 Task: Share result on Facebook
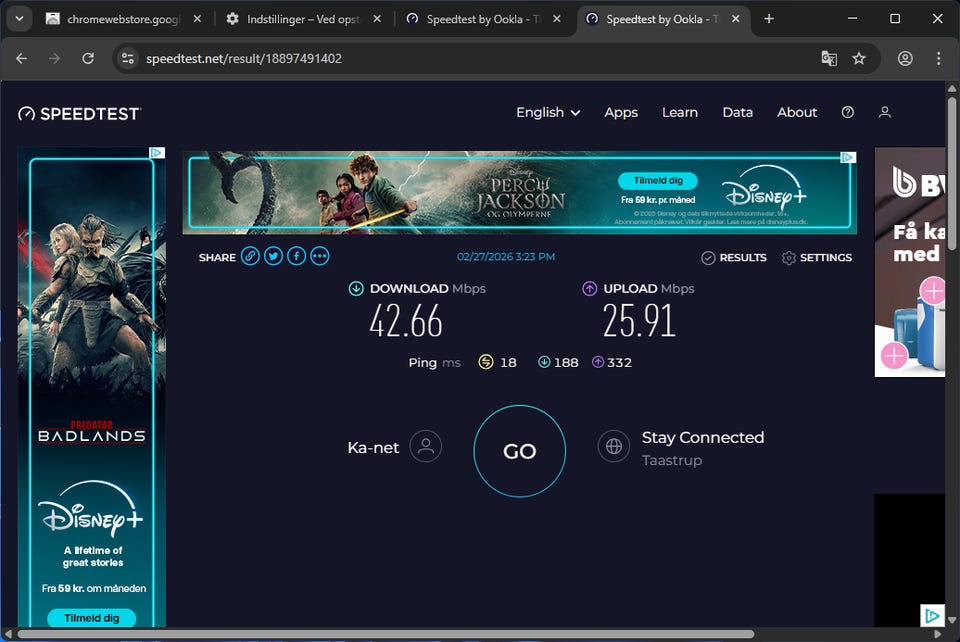[x=296, y=256]
